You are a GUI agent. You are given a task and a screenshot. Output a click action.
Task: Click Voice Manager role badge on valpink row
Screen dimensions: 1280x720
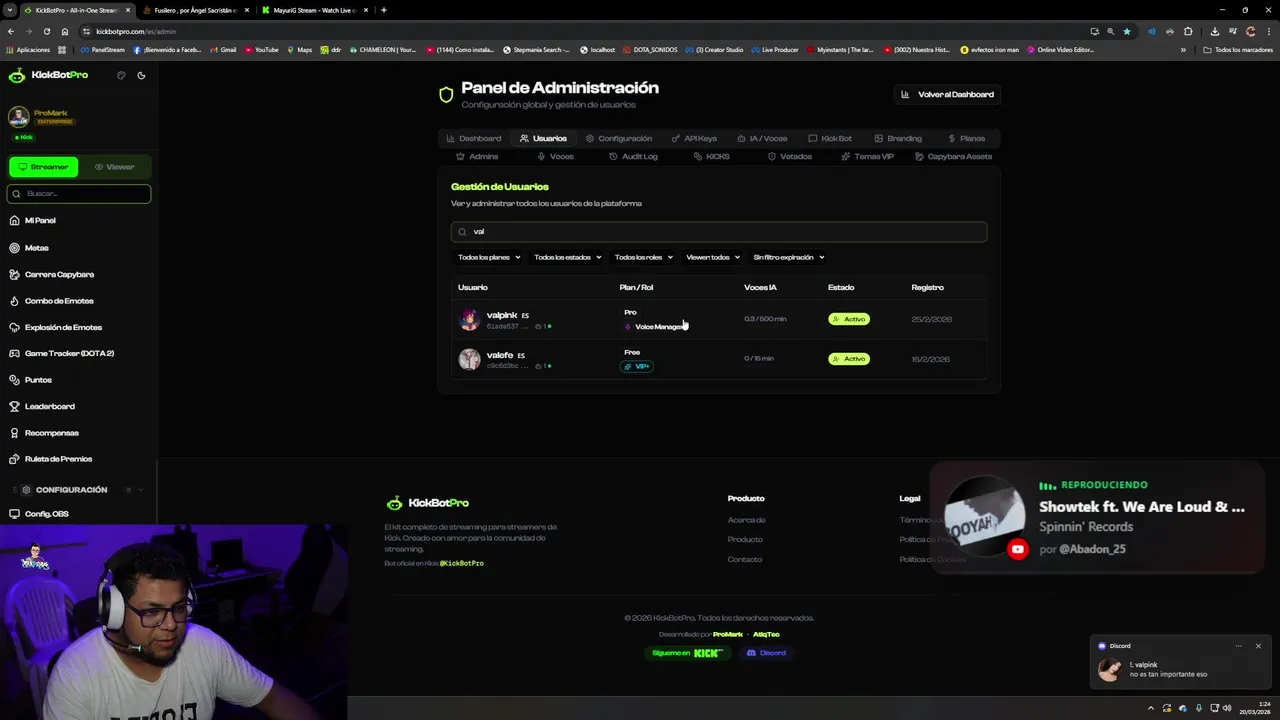point(655,327)
